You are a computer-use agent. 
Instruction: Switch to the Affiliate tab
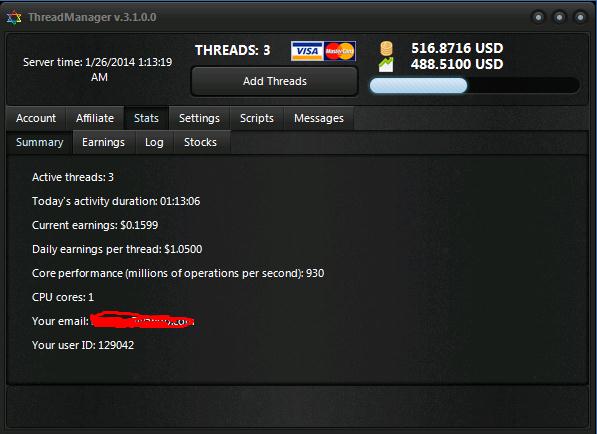(x=95, y=118)
